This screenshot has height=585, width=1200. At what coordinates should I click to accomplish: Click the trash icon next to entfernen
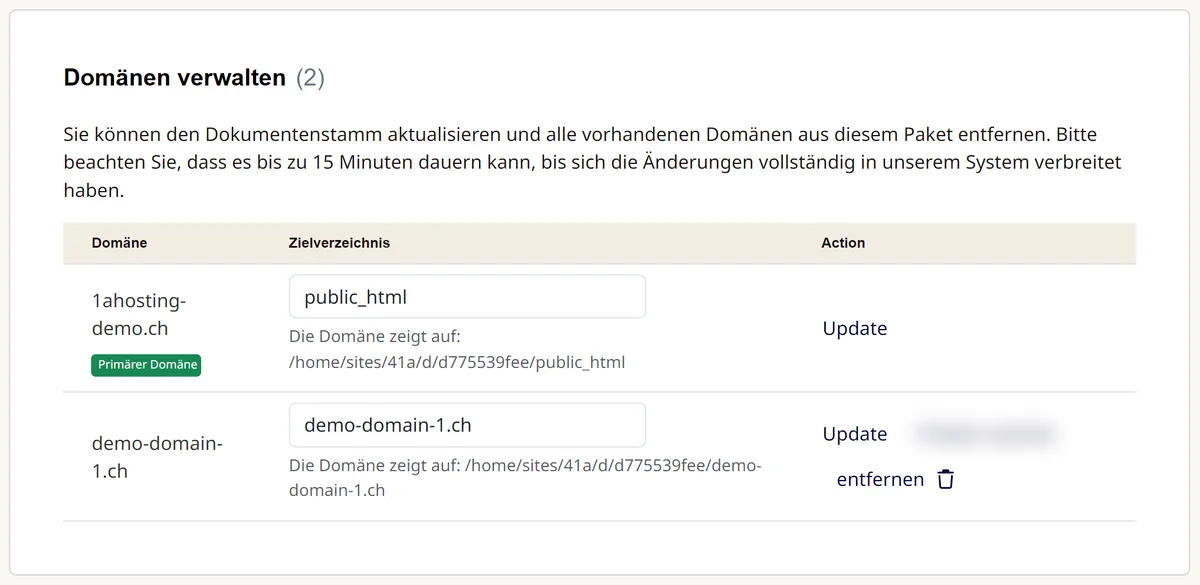click(946, 480)
